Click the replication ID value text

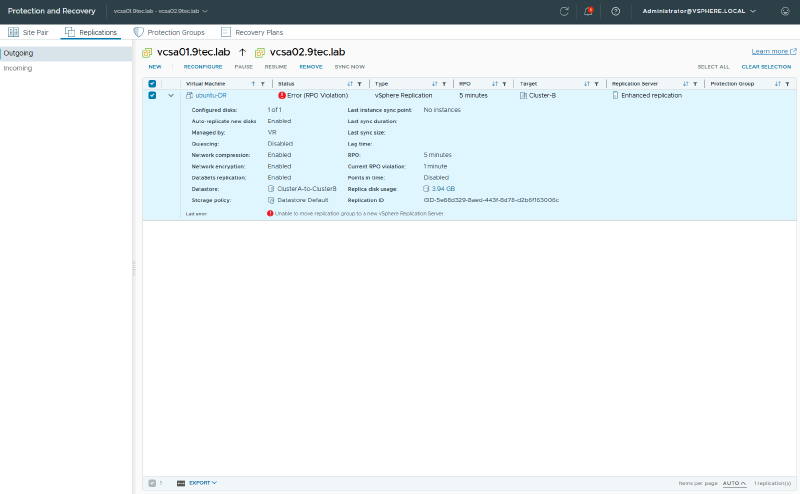(x=491, y=200)
